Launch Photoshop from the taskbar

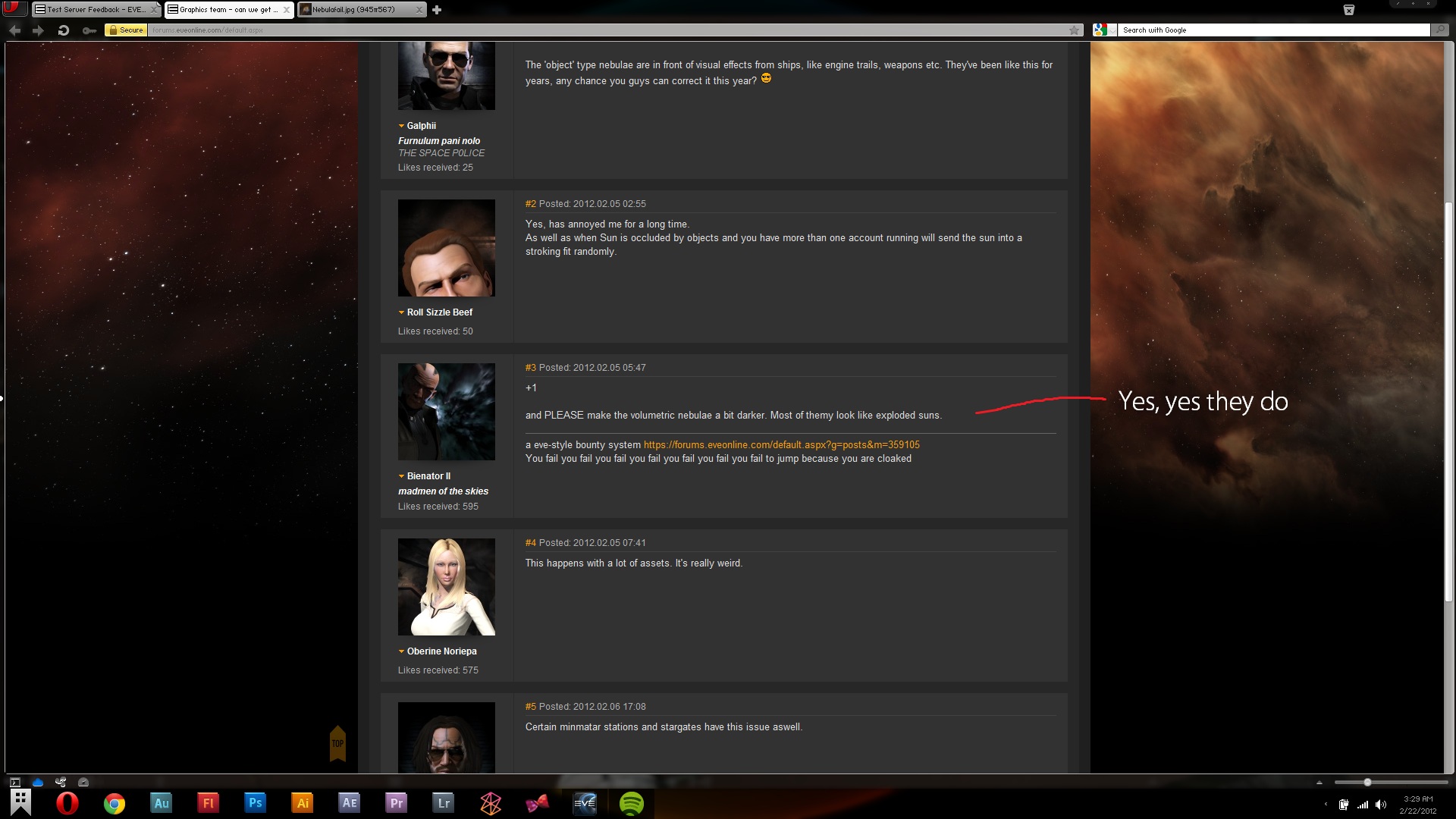pyautogui.click(x=256, y=802)
